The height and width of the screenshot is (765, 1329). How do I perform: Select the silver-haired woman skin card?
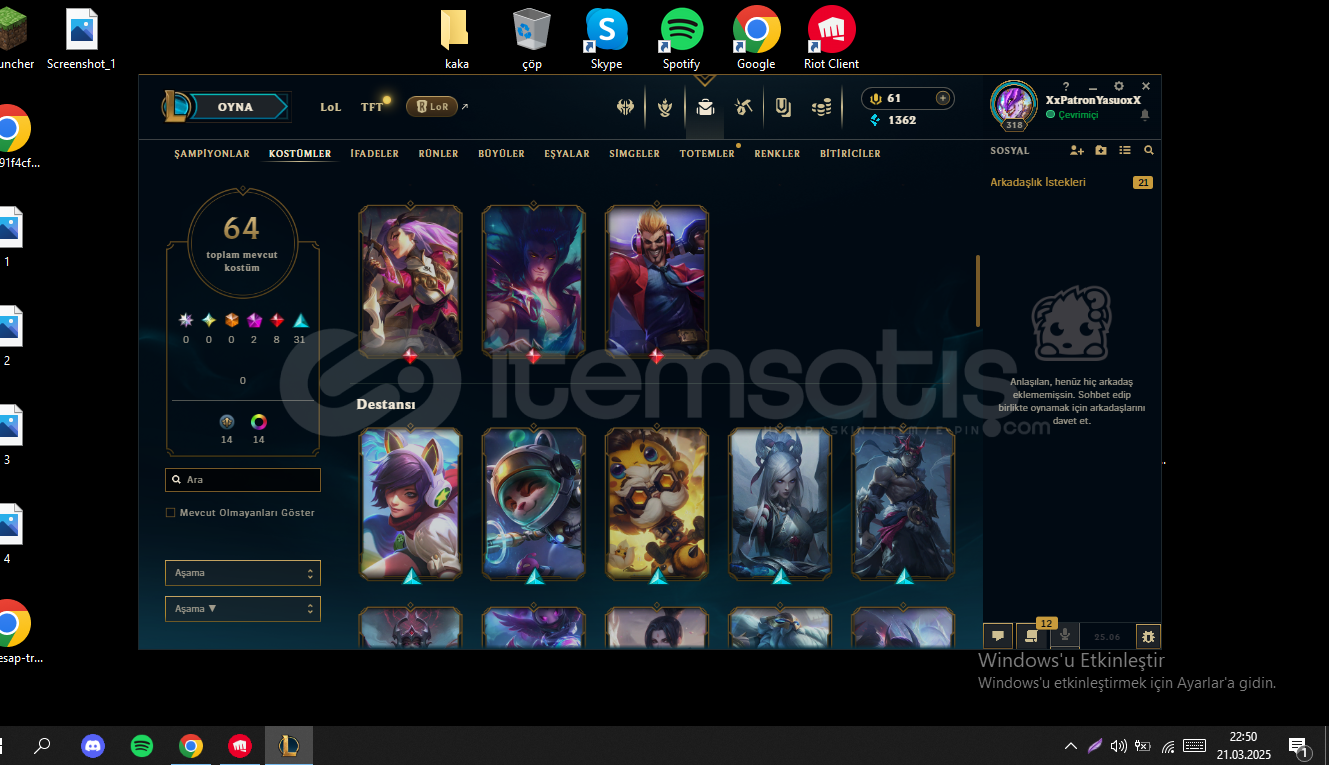click(780, 504)
